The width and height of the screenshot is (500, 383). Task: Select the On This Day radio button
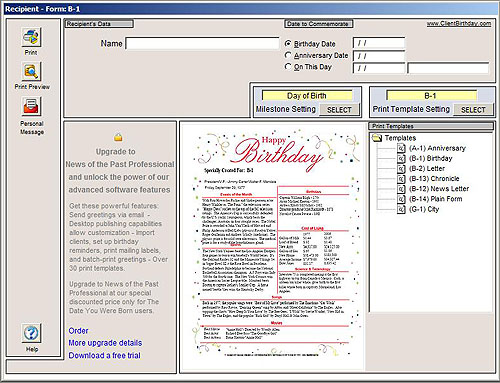coord(288,67)
